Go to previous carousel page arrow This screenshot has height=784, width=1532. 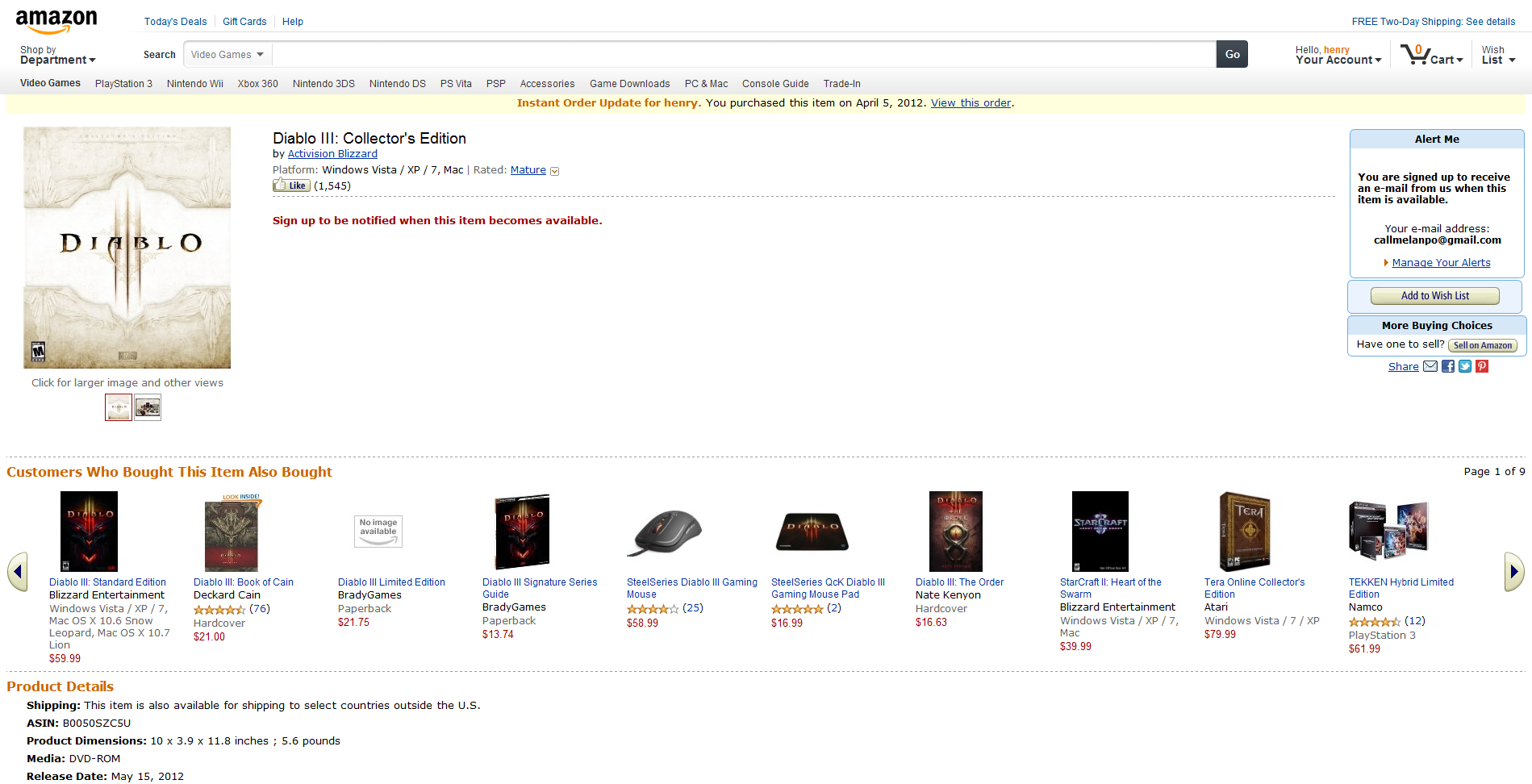(x=18, y=572)
